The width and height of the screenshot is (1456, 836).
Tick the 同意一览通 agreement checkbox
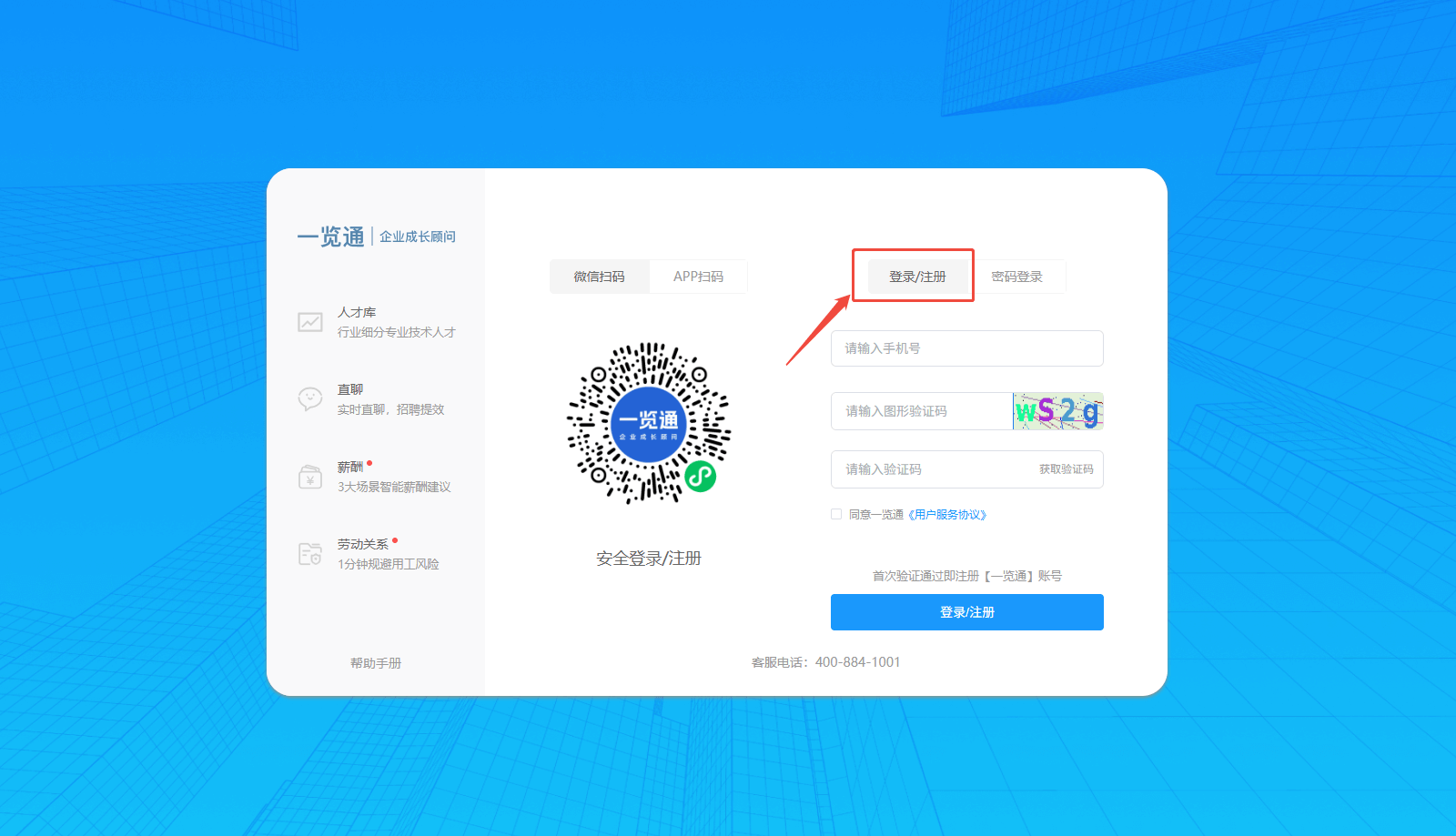[x=836, y=514]
